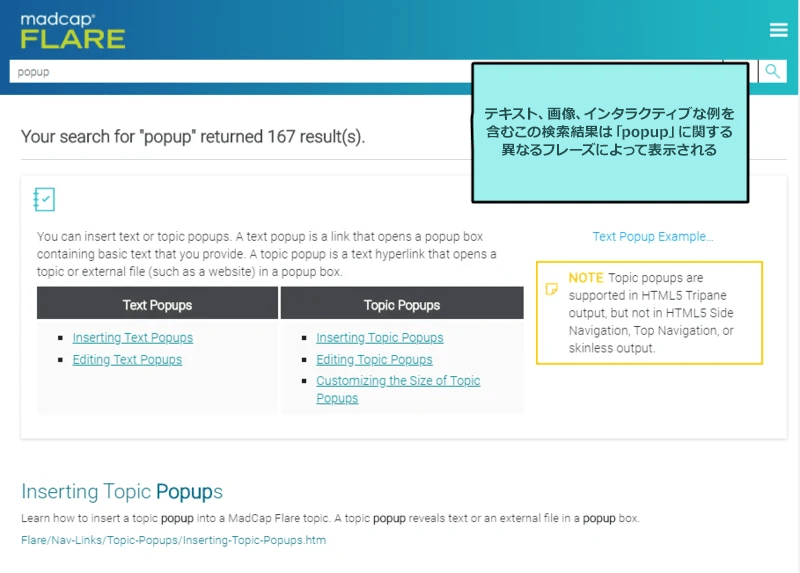800x573 pixels.
Task: Open the hamburger menu icon
Action: pyautogui.click(x=779, y=30)
